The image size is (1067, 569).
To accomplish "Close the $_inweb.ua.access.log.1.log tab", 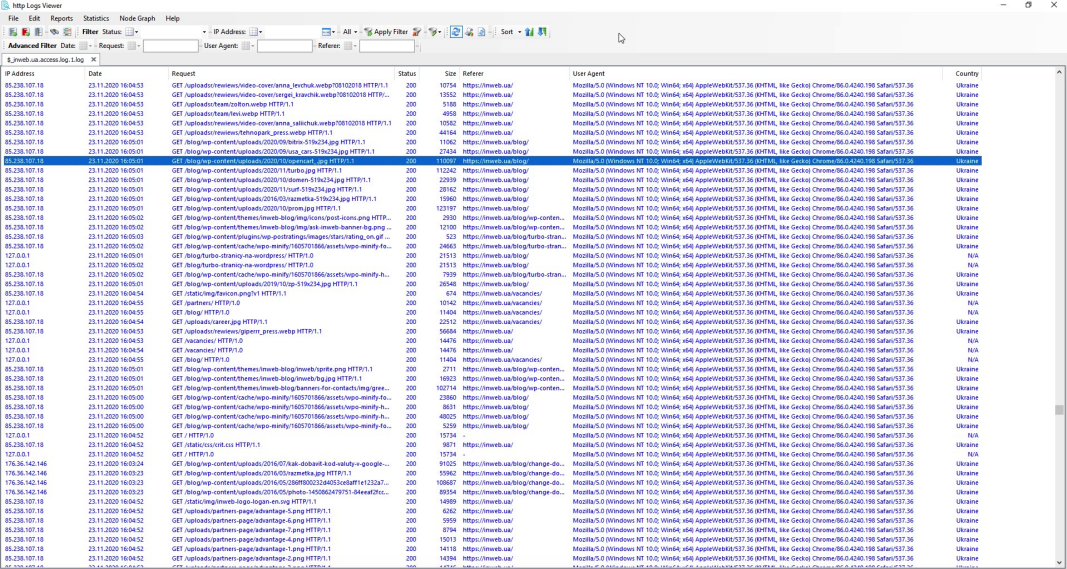I will 94,60.
